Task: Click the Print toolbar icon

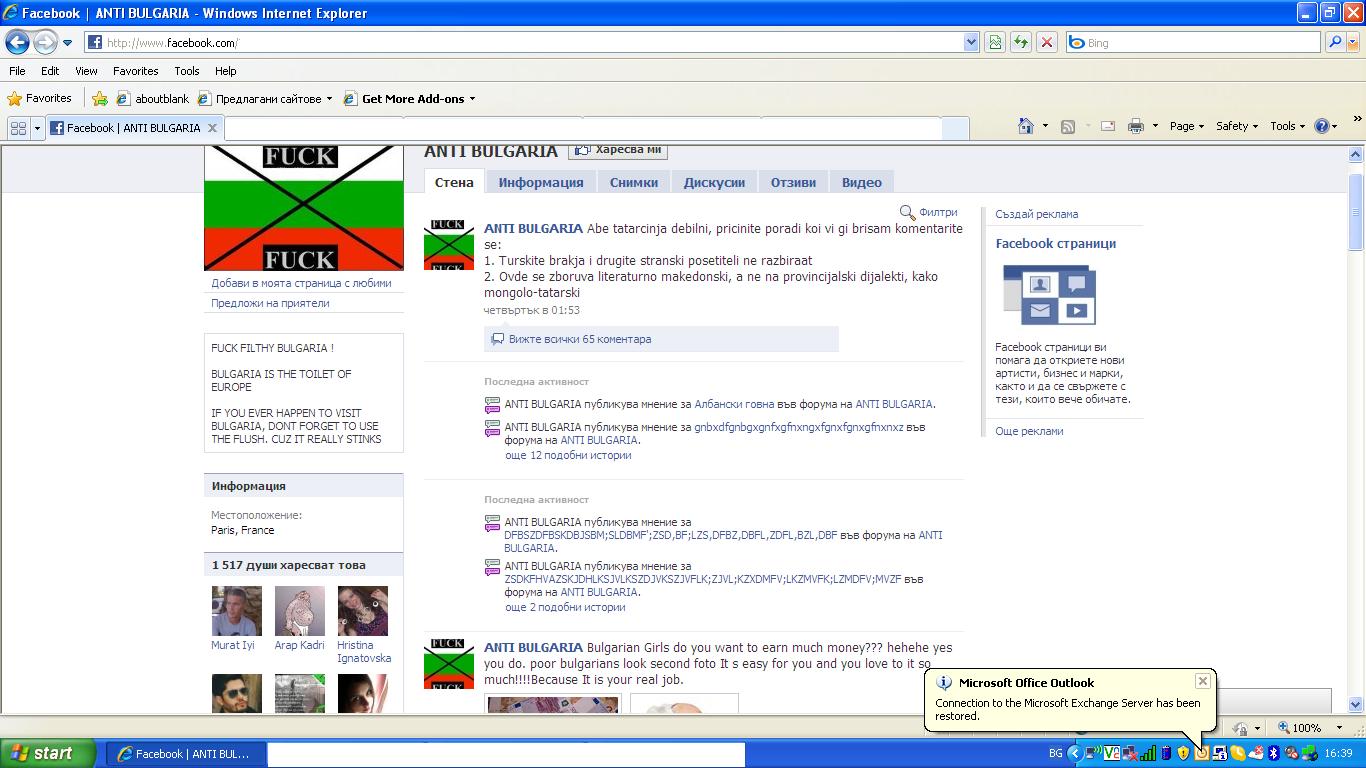Action: [1136, 126]
